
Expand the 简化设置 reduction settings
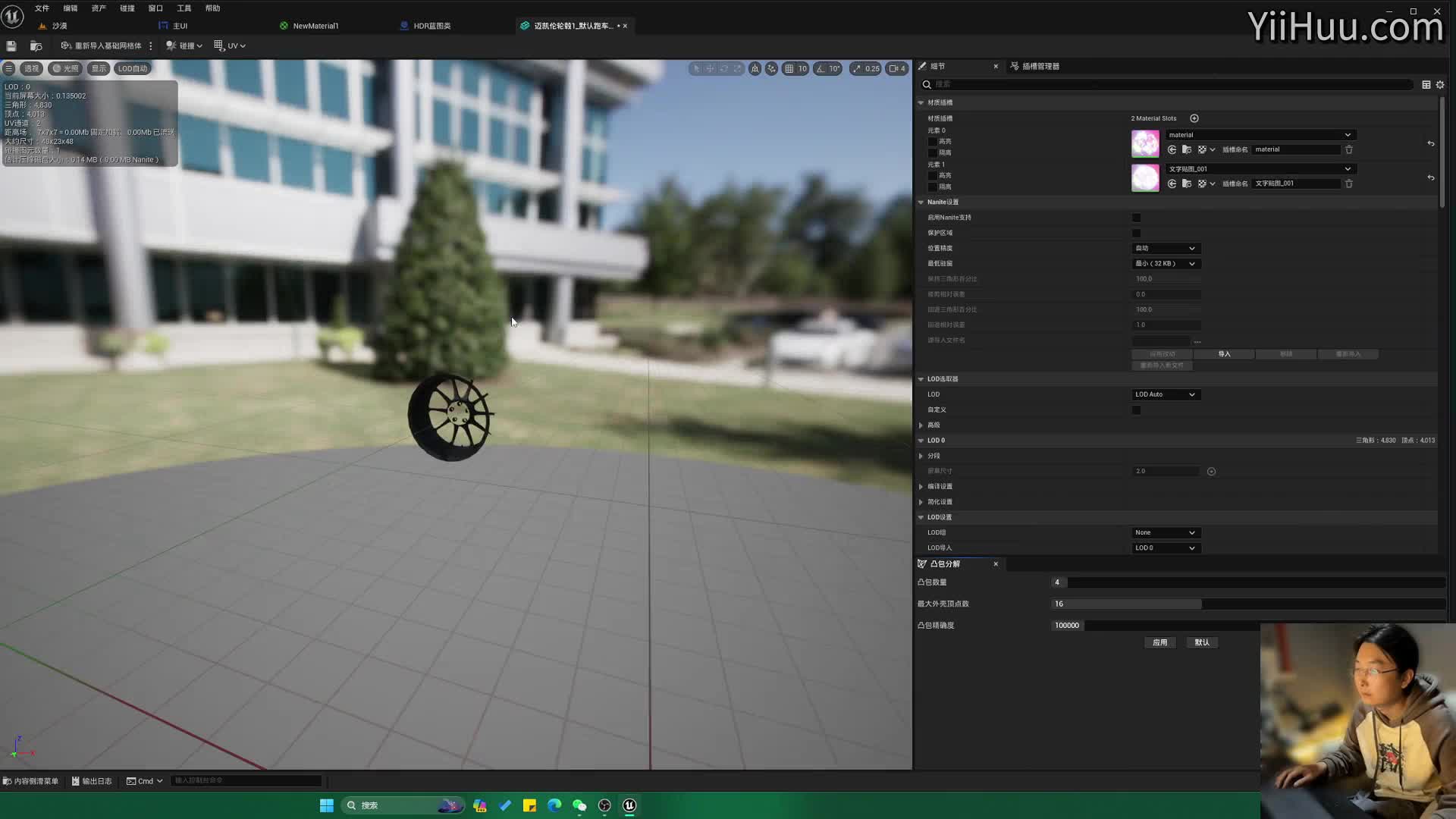921,502
